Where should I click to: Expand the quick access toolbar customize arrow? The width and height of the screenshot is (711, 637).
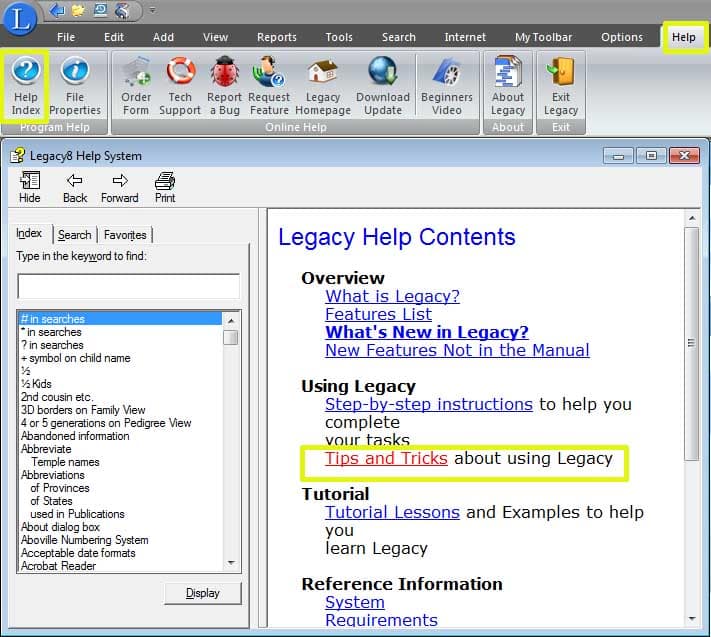[152, 10]
